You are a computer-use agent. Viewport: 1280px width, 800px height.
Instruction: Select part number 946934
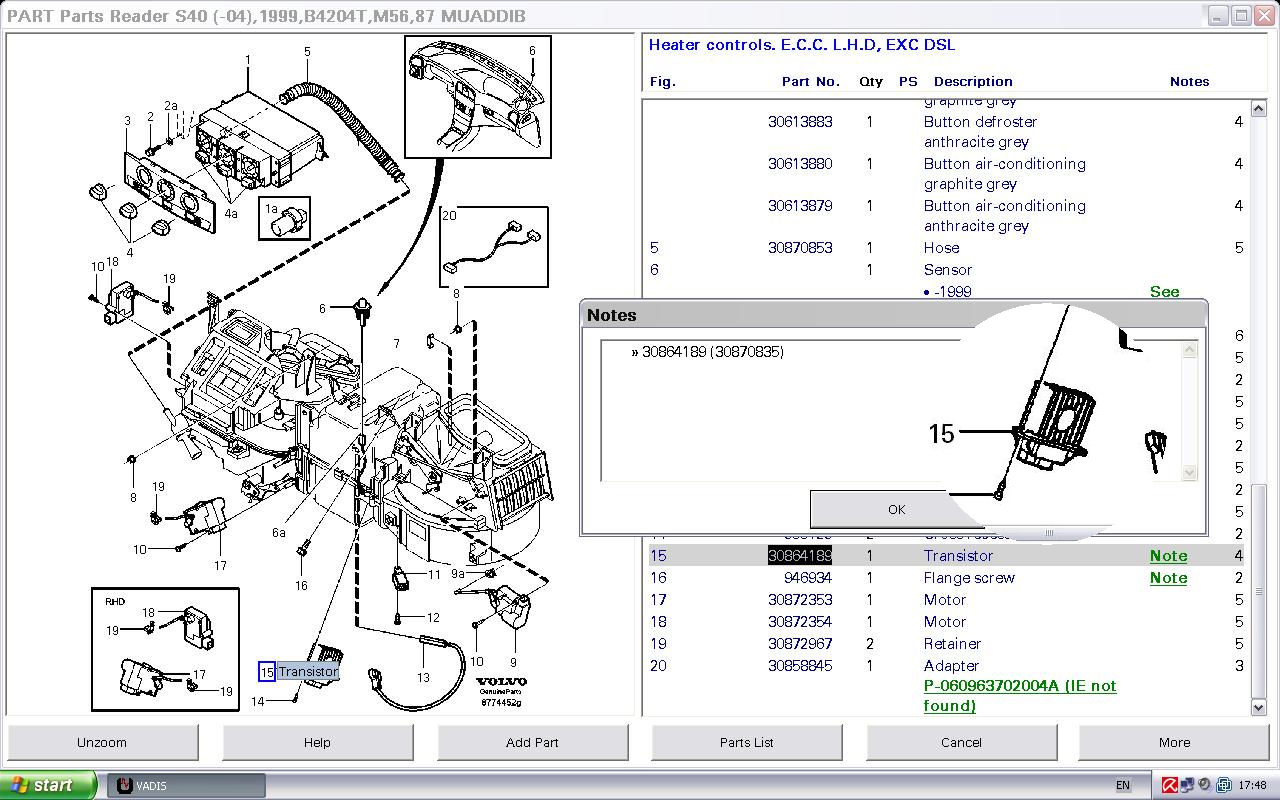(x=808, y=578)
